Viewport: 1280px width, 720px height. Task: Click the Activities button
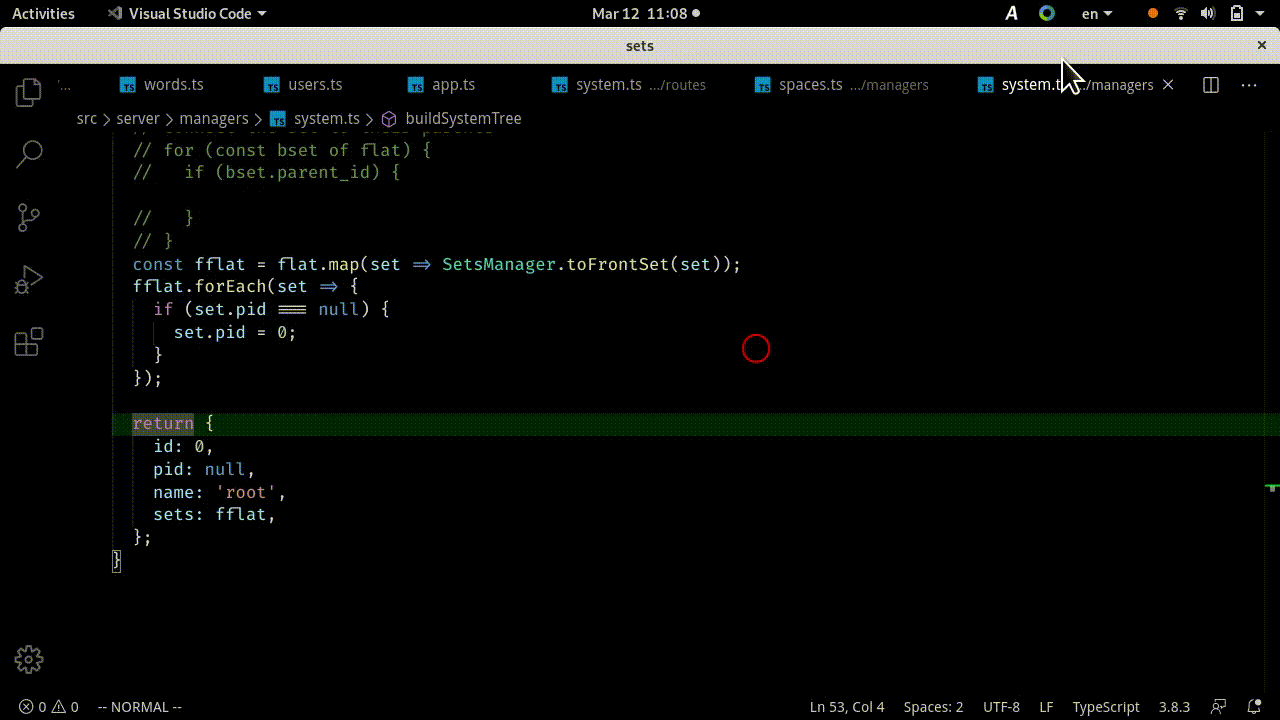(x=43, y=14)
